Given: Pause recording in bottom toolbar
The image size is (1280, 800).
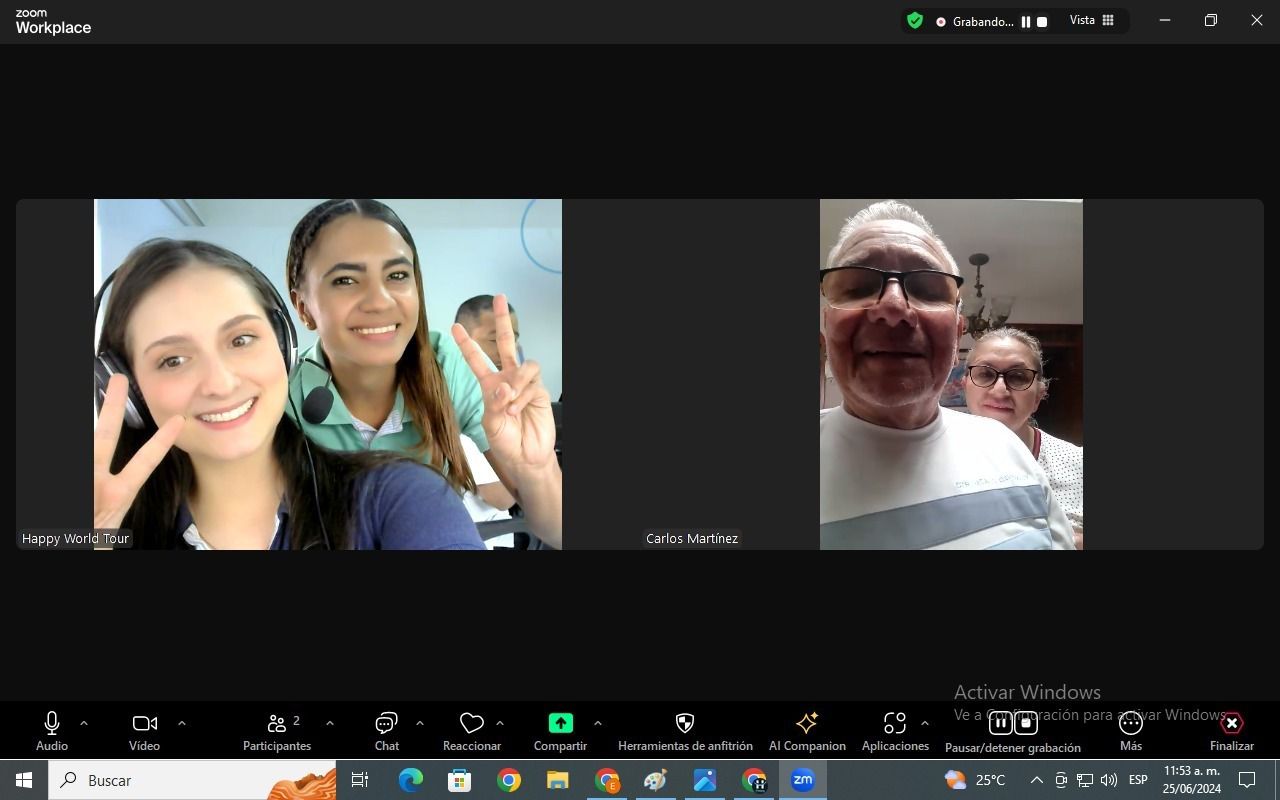Looking at the screenshot, I should pos(1000,723).
